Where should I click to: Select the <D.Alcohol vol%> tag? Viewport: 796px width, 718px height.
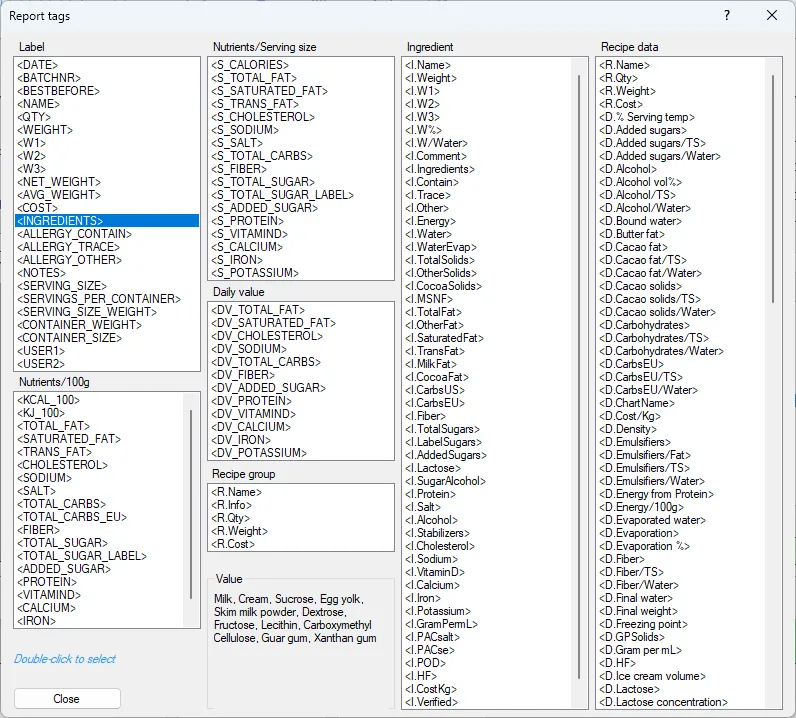(640, 182)
